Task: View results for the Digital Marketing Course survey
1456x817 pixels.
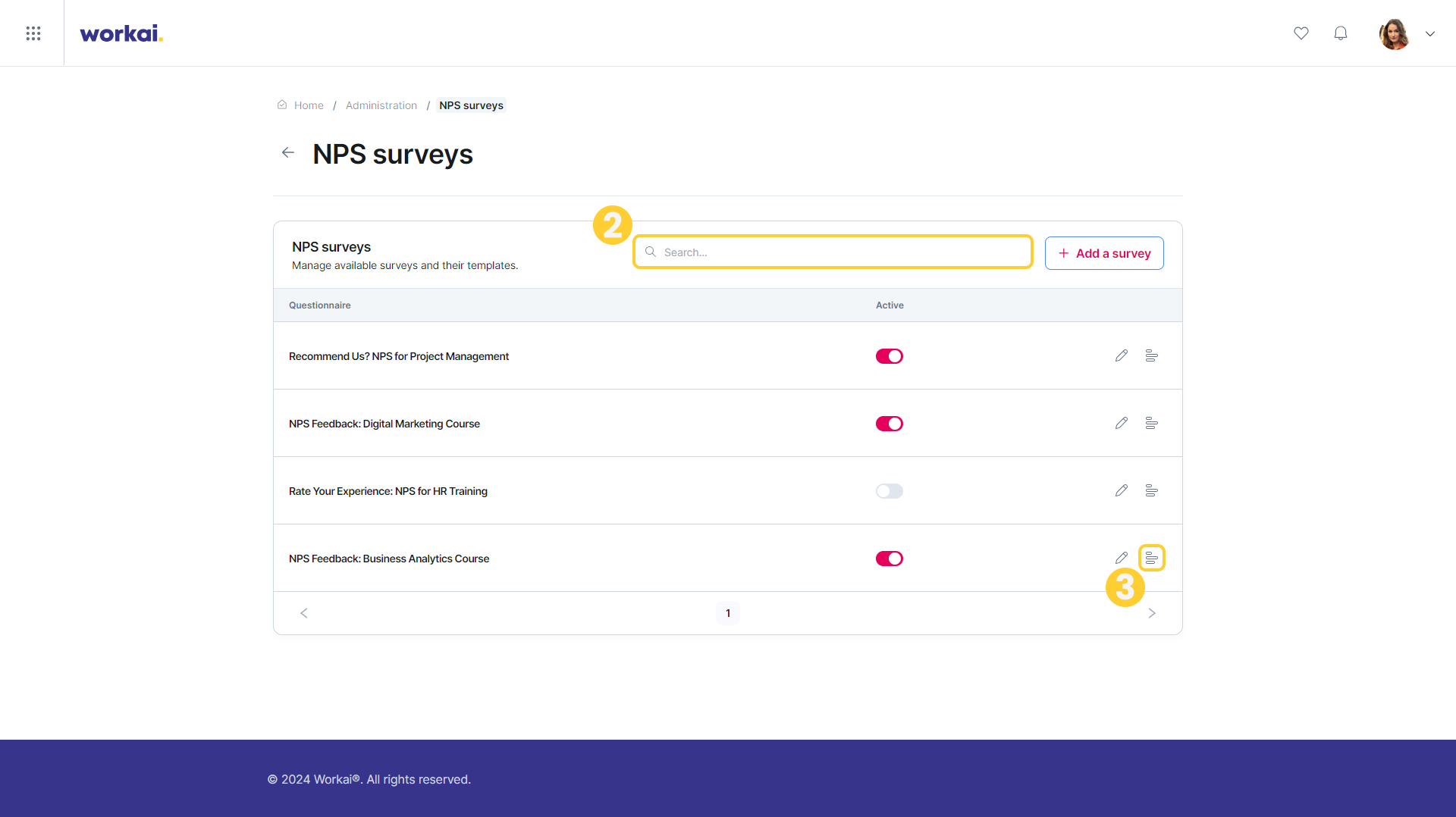Action: 1151,423
